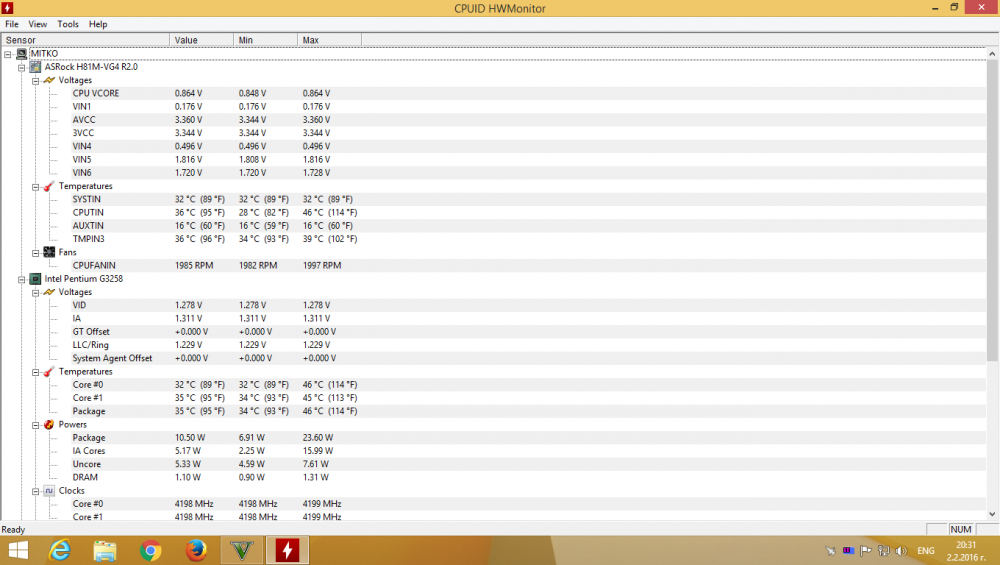Screen dimensions: 1000x565
Task: Click the scrollbar up arrow
Action: pyautogui.click(x=992, y=54)
